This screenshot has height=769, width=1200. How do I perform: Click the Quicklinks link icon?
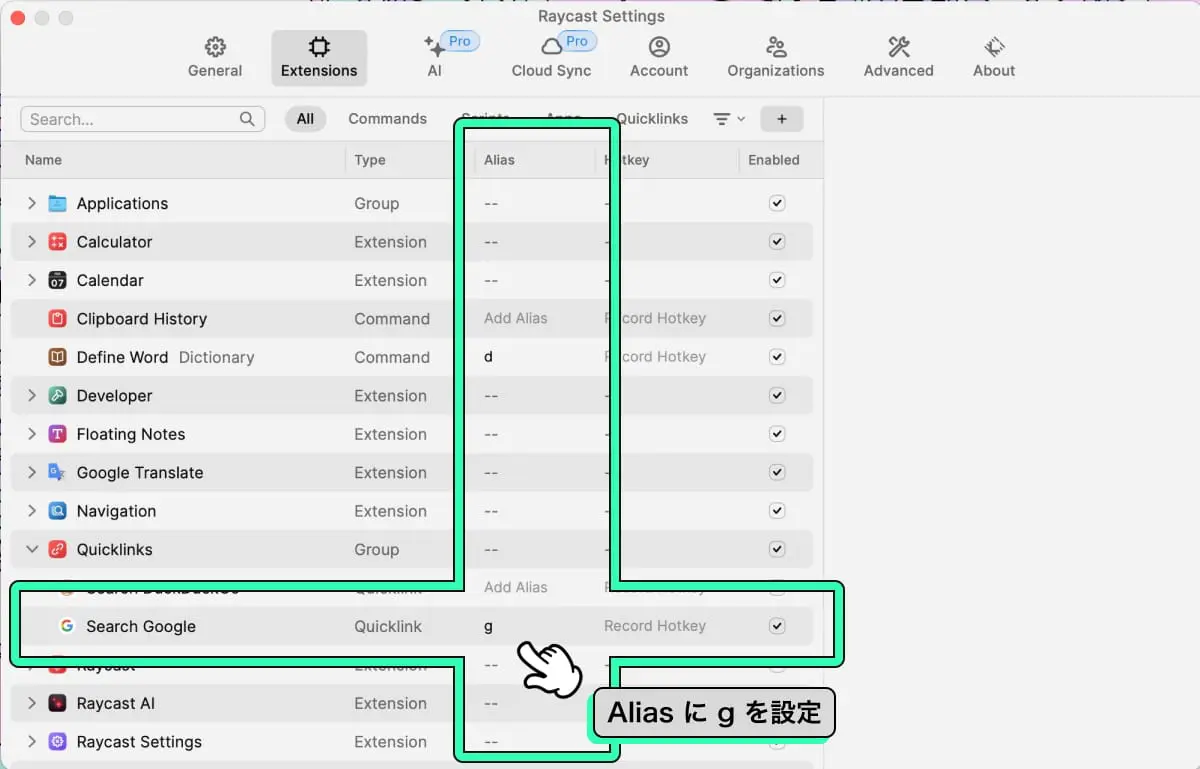click(58, 549)
